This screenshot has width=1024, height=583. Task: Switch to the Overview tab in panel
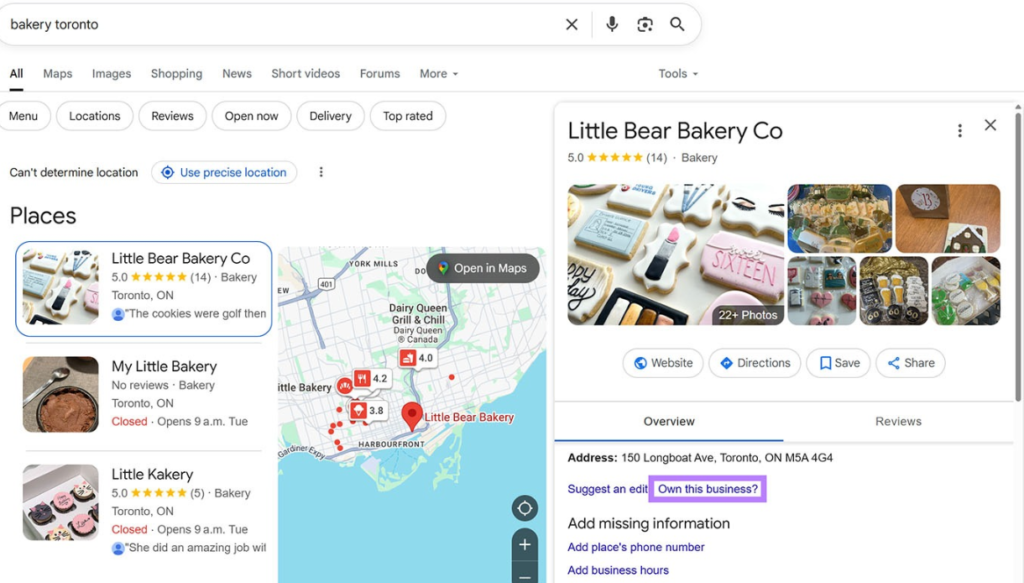click(x=669, y=422)
